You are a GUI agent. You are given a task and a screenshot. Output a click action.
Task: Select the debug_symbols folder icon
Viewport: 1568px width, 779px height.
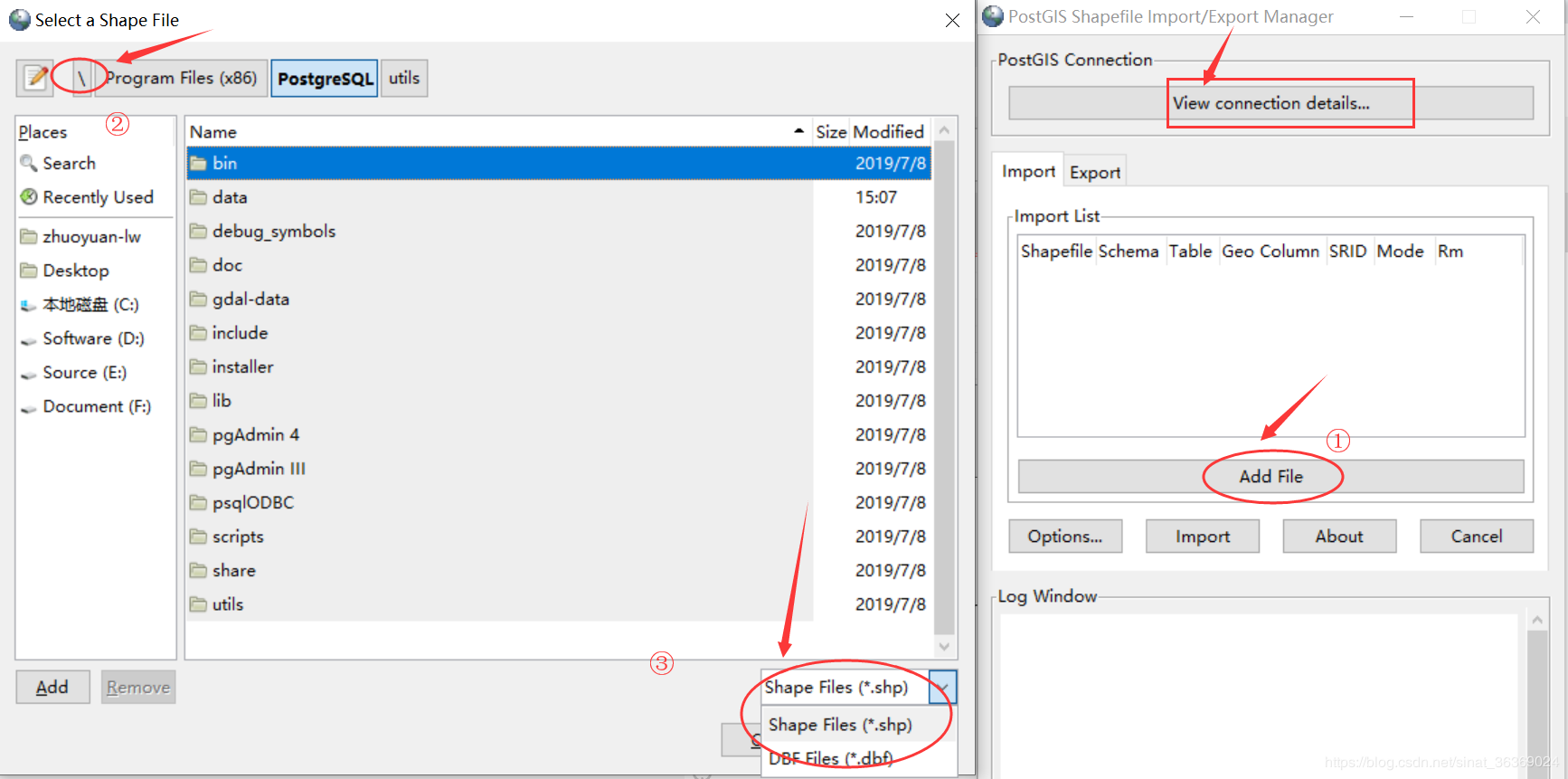[198, 232]
